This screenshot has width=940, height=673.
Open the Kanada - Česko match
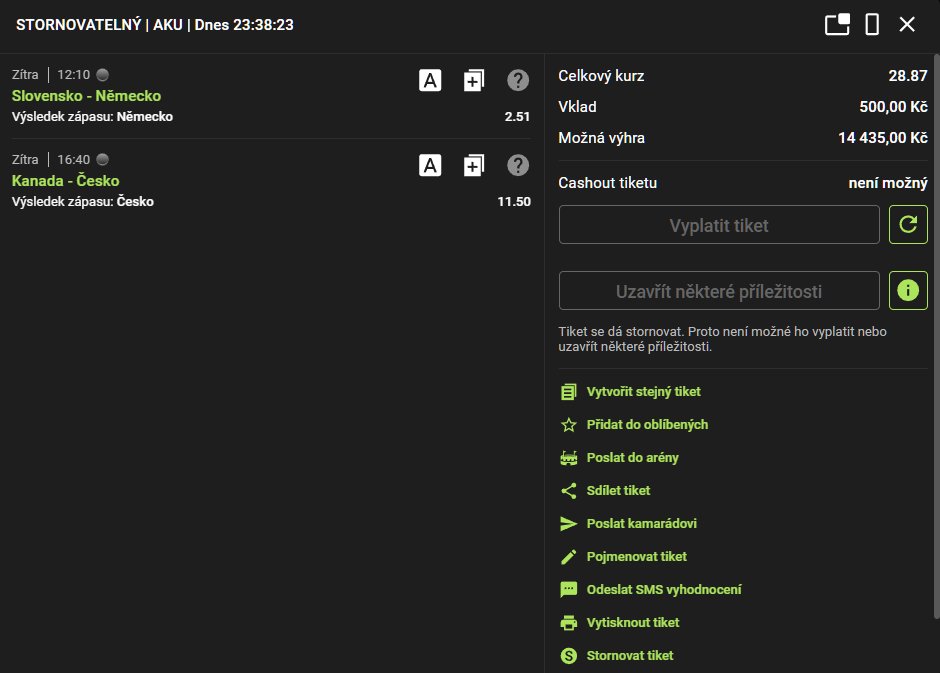[x=65, y=181]
